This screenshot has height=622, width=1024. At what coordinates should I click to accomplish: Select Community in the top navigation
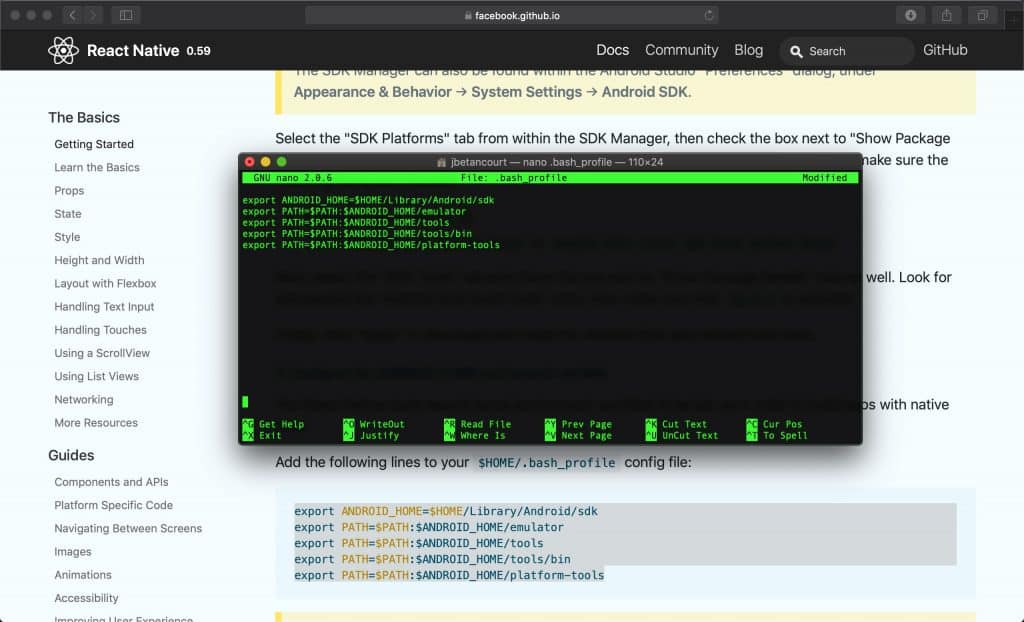click(x=681, y=50)
